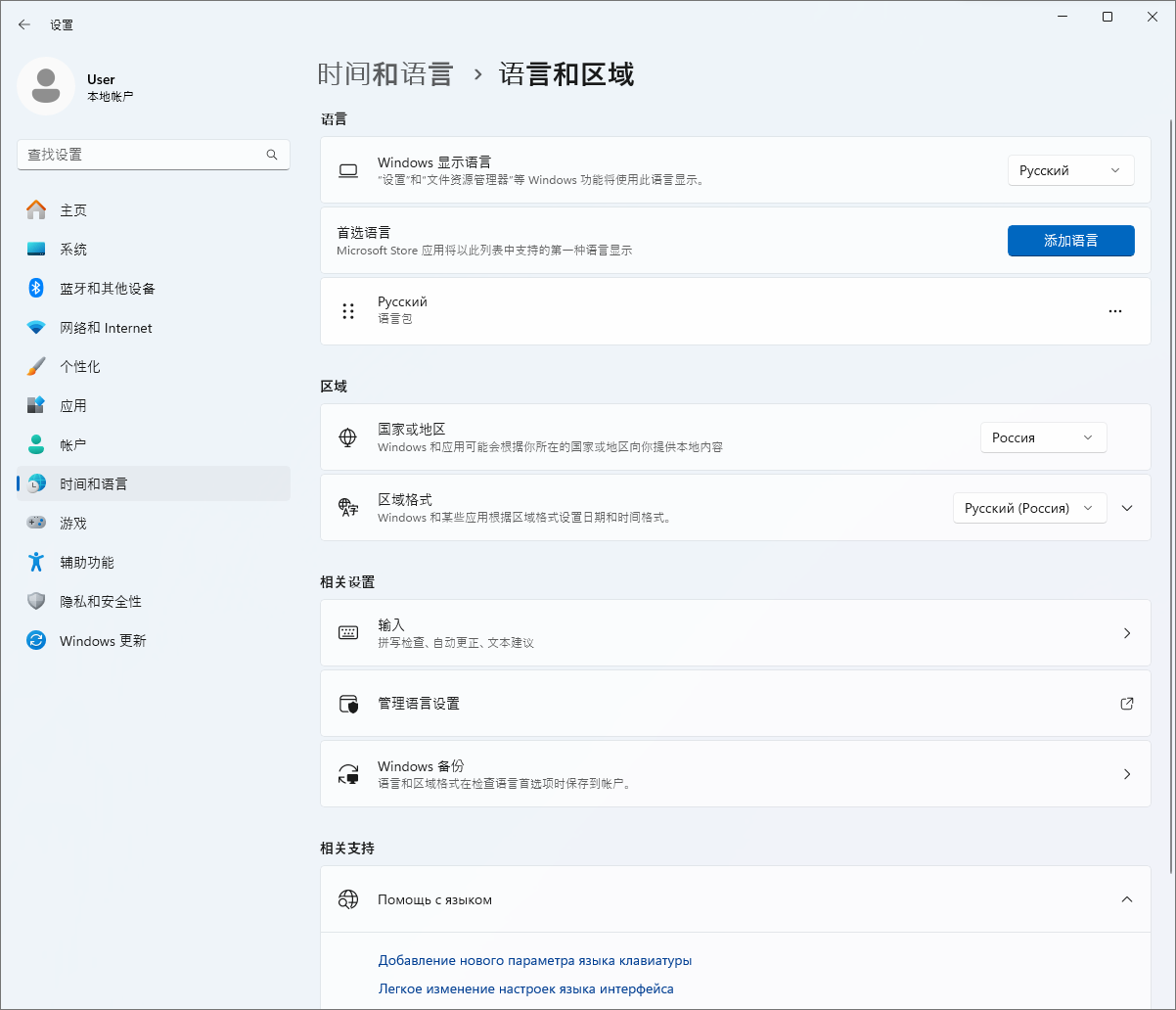Click the 查找设置 search field
Viewport: 1176px width, 1010px height.
point(154,155)
